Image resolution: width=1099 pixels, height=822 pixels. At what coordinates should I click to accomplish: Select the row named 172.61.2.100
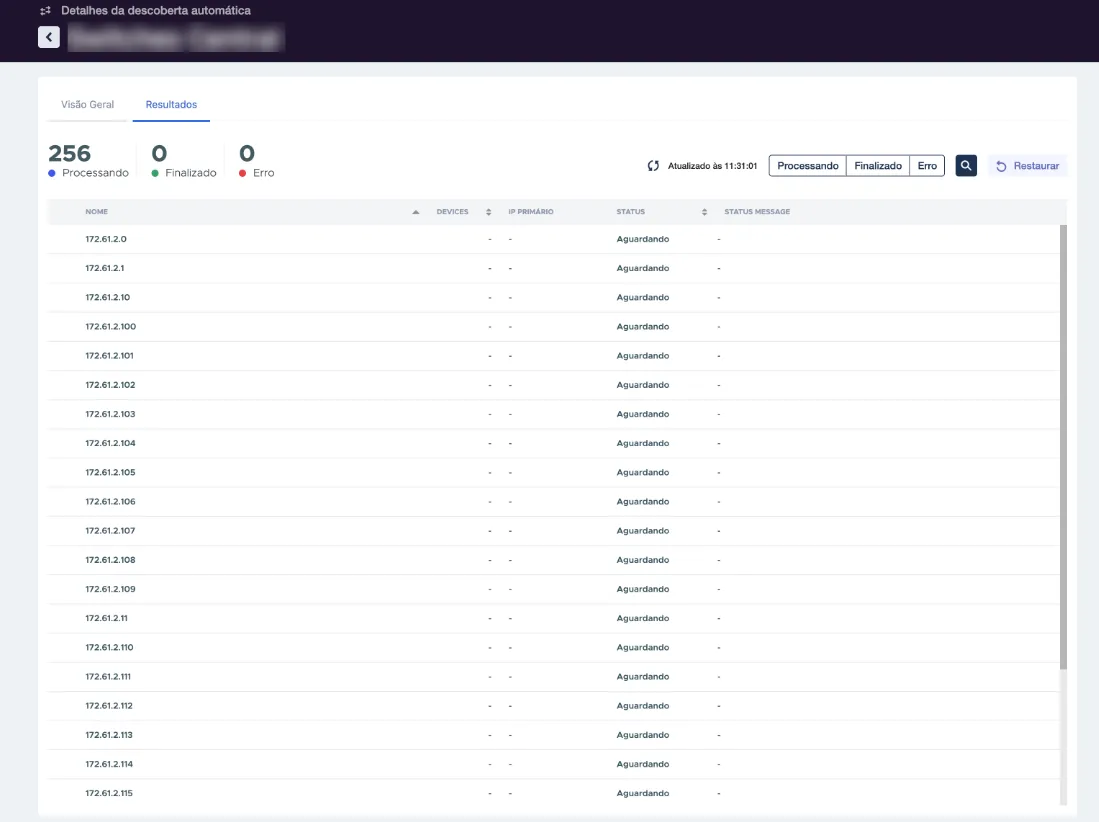click(554, 327)
